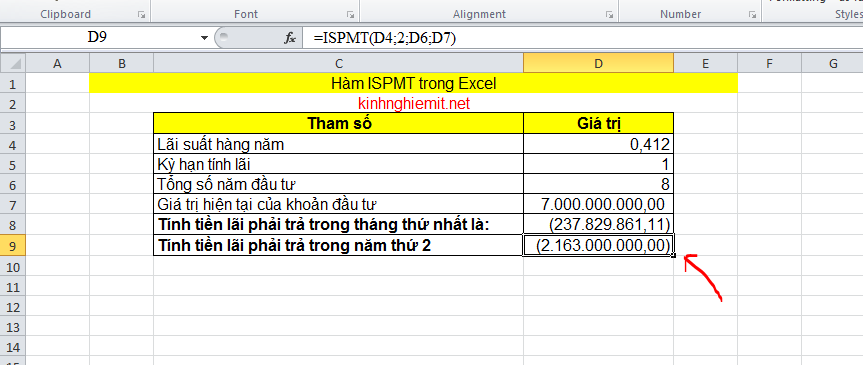Select row 6 header

point(13,184)
